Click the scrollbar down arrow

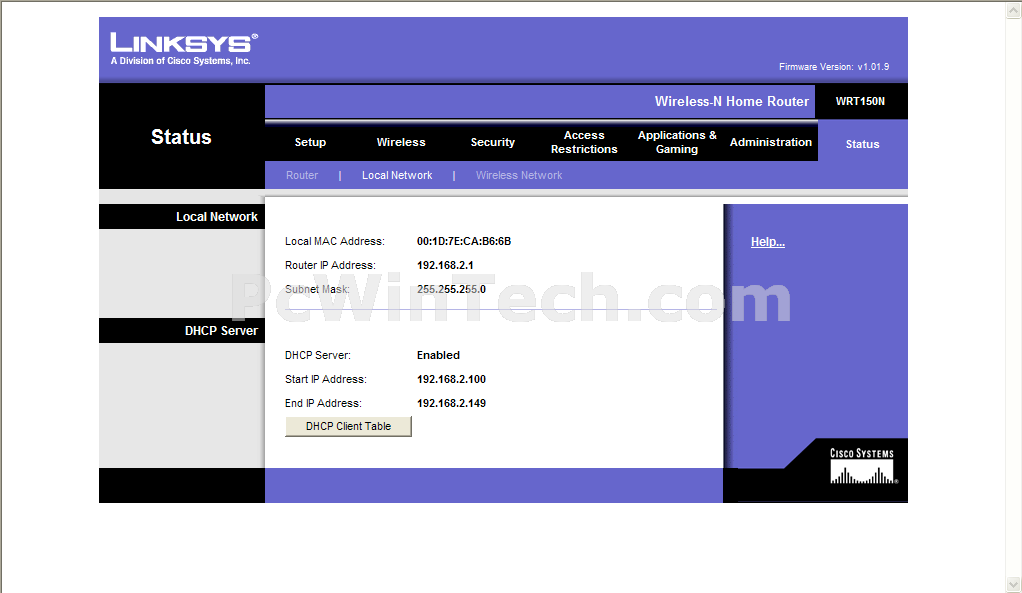[1013, 584]
